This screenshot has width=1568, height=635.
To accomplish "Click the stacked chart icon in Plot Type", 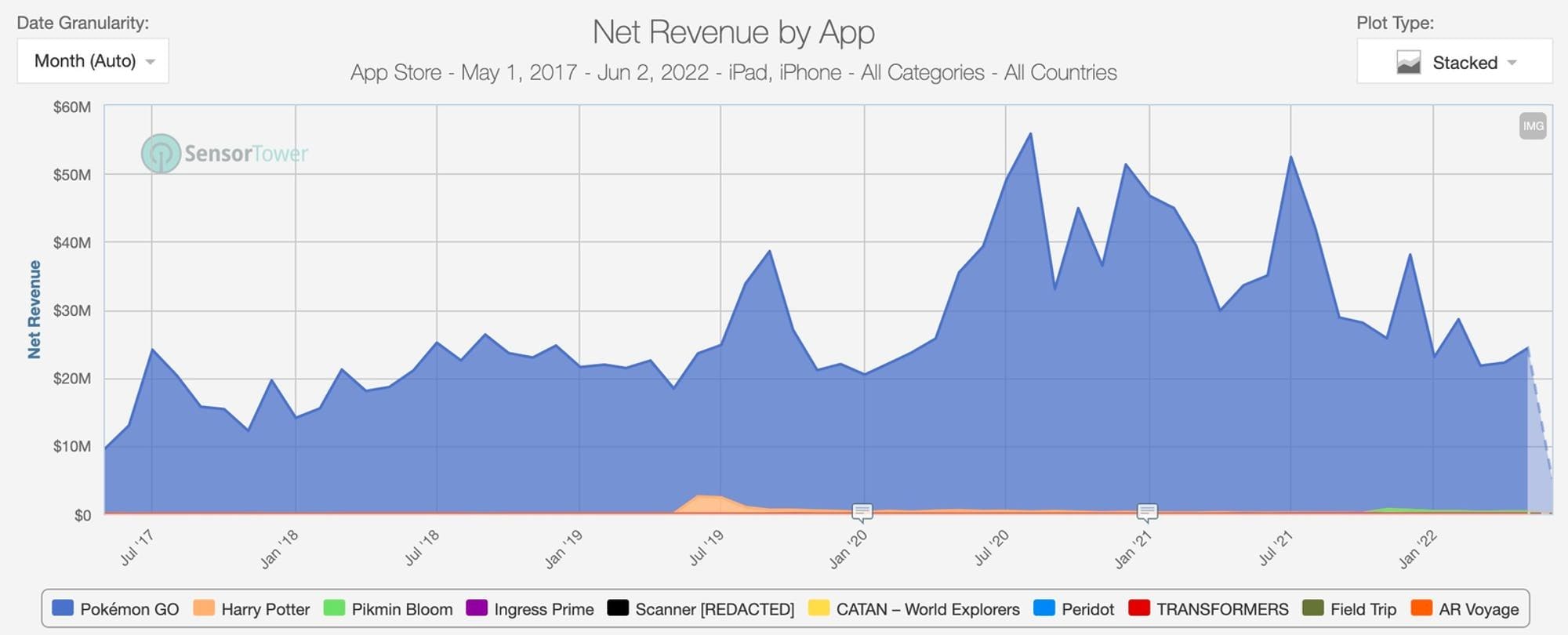I will click(1409, 62).
